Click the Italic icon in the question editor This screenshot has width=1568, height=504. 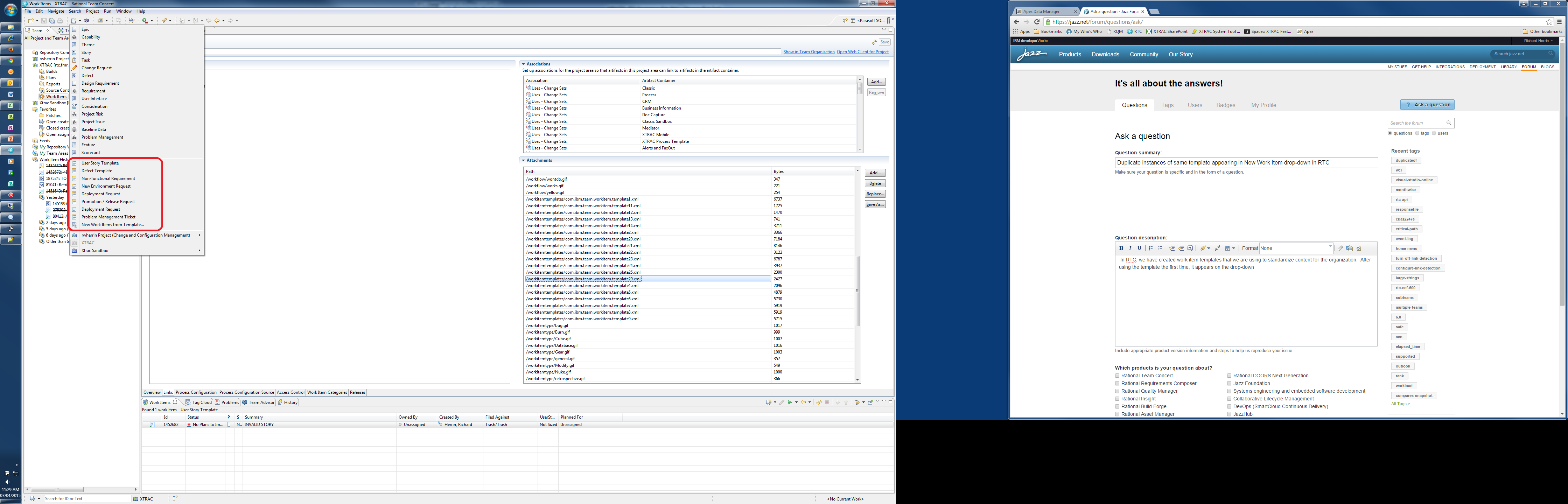tap(1130, 248)
